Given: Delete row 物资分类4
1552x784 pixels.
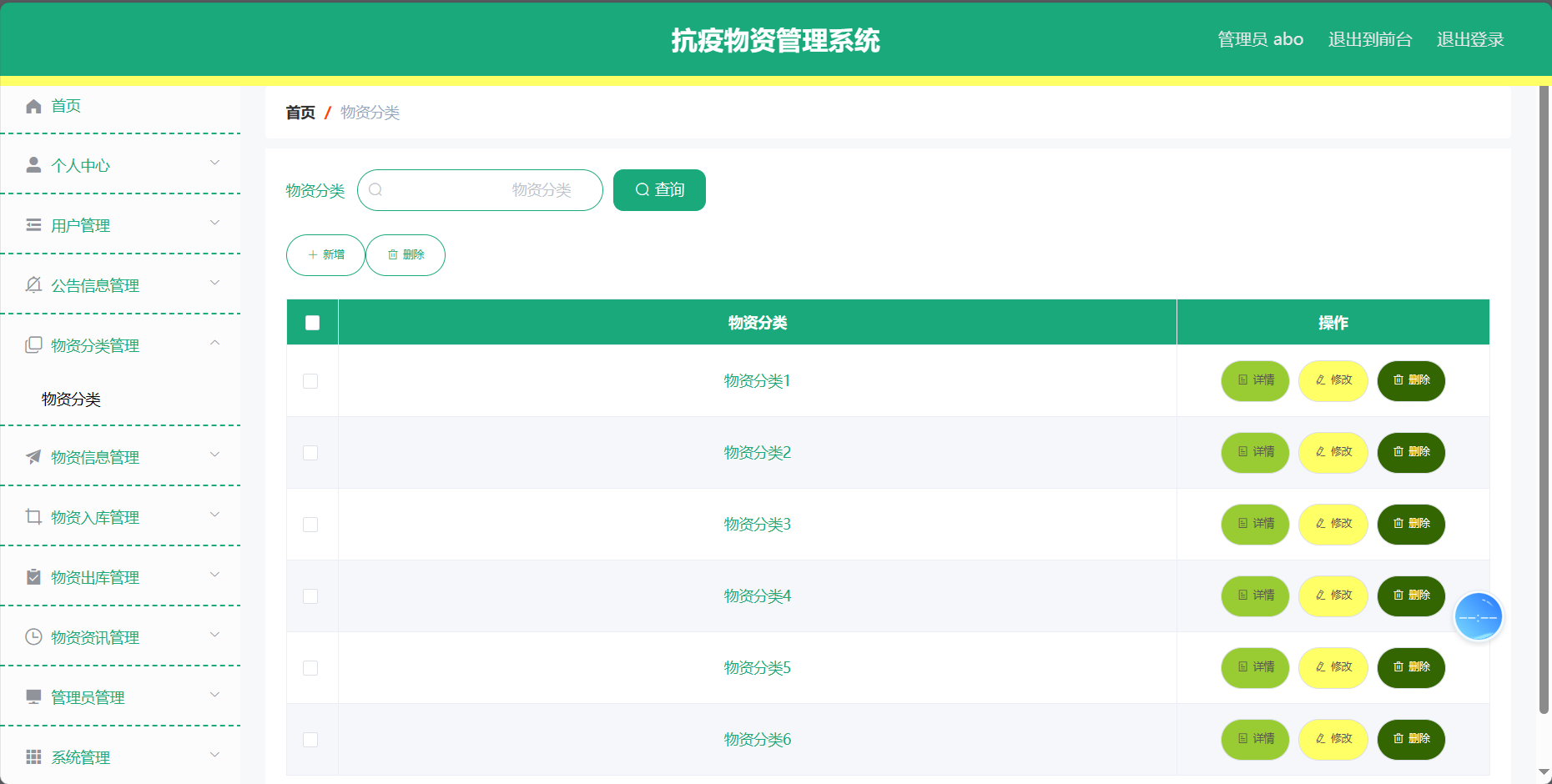Looking at the screenshot, I should click(1411, 596).
